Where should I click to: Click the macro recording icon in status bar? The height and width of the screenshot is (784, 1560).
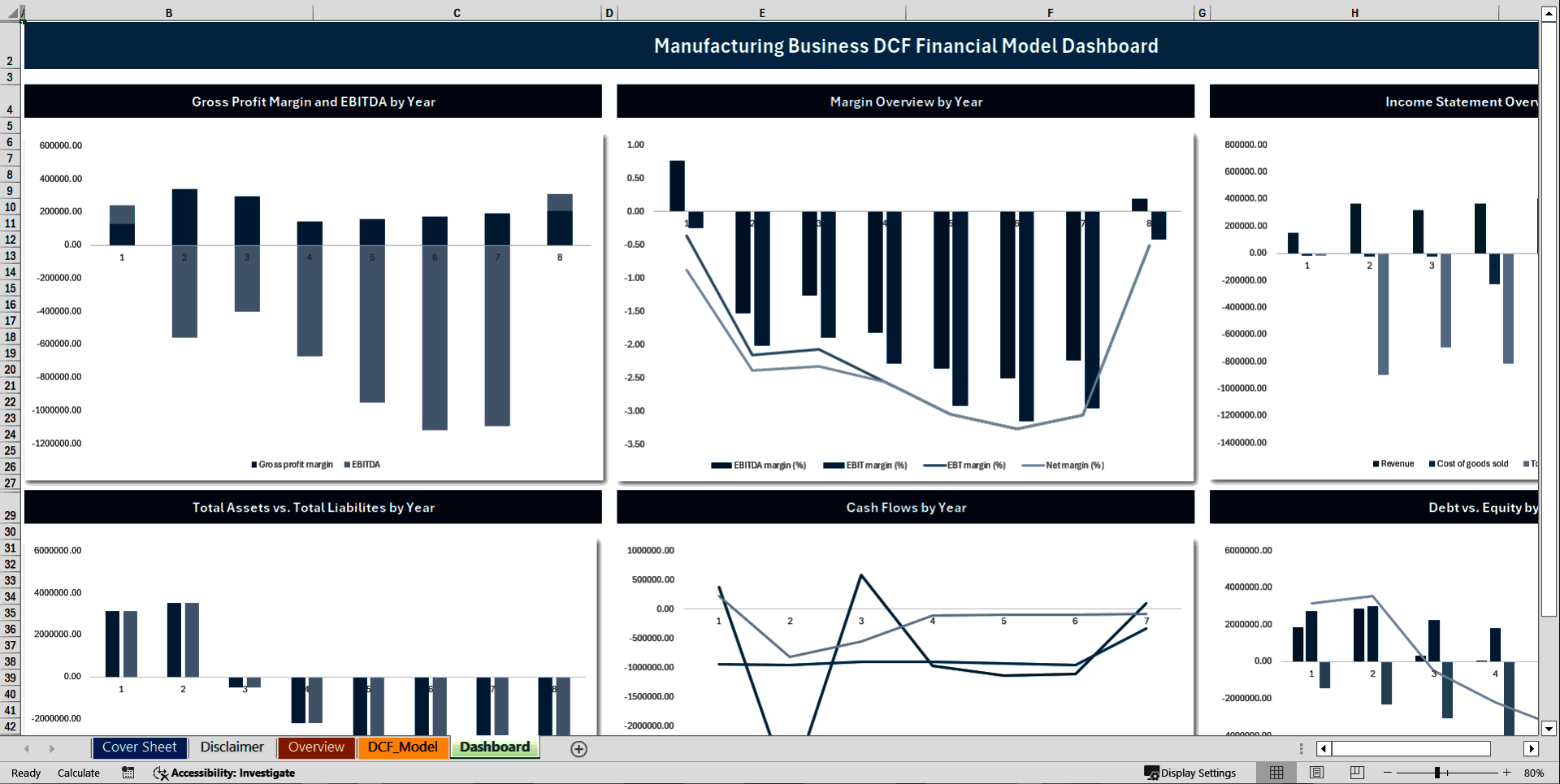128,773
